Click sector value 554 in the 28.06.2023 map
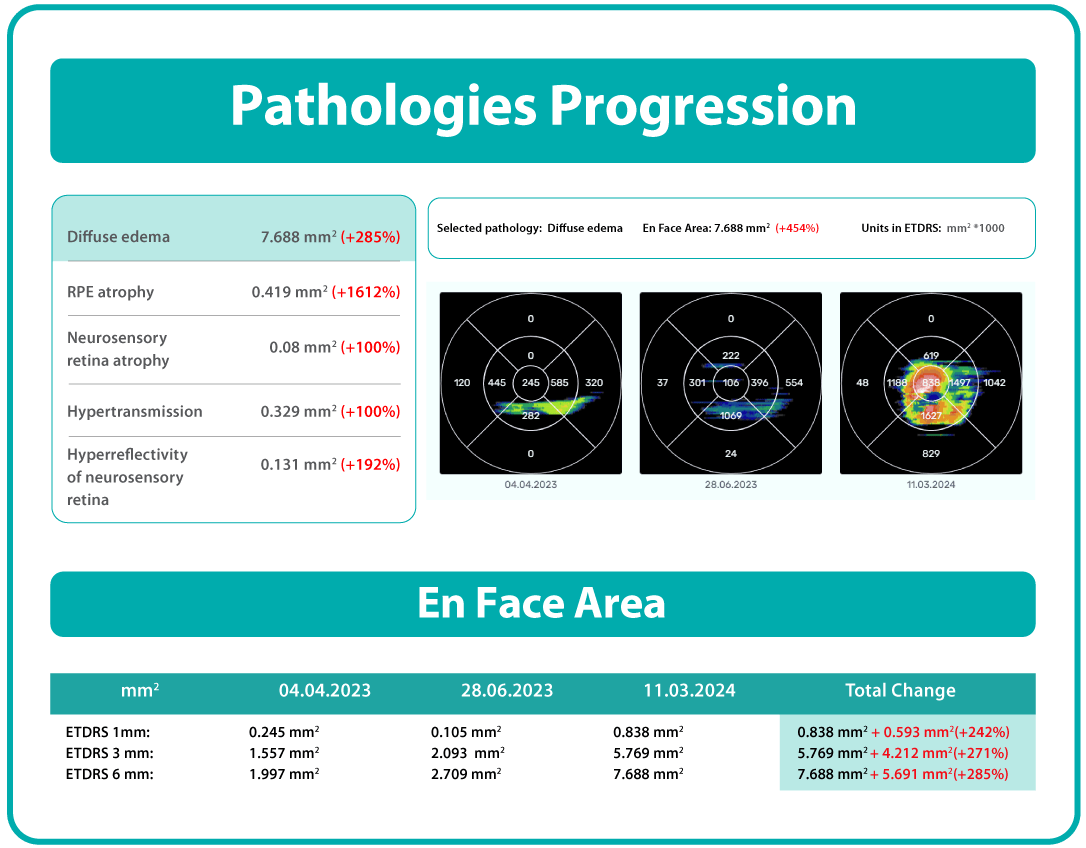Viewport: 1086px width, 848px height. pyautogui.click(x=794, y=382)
